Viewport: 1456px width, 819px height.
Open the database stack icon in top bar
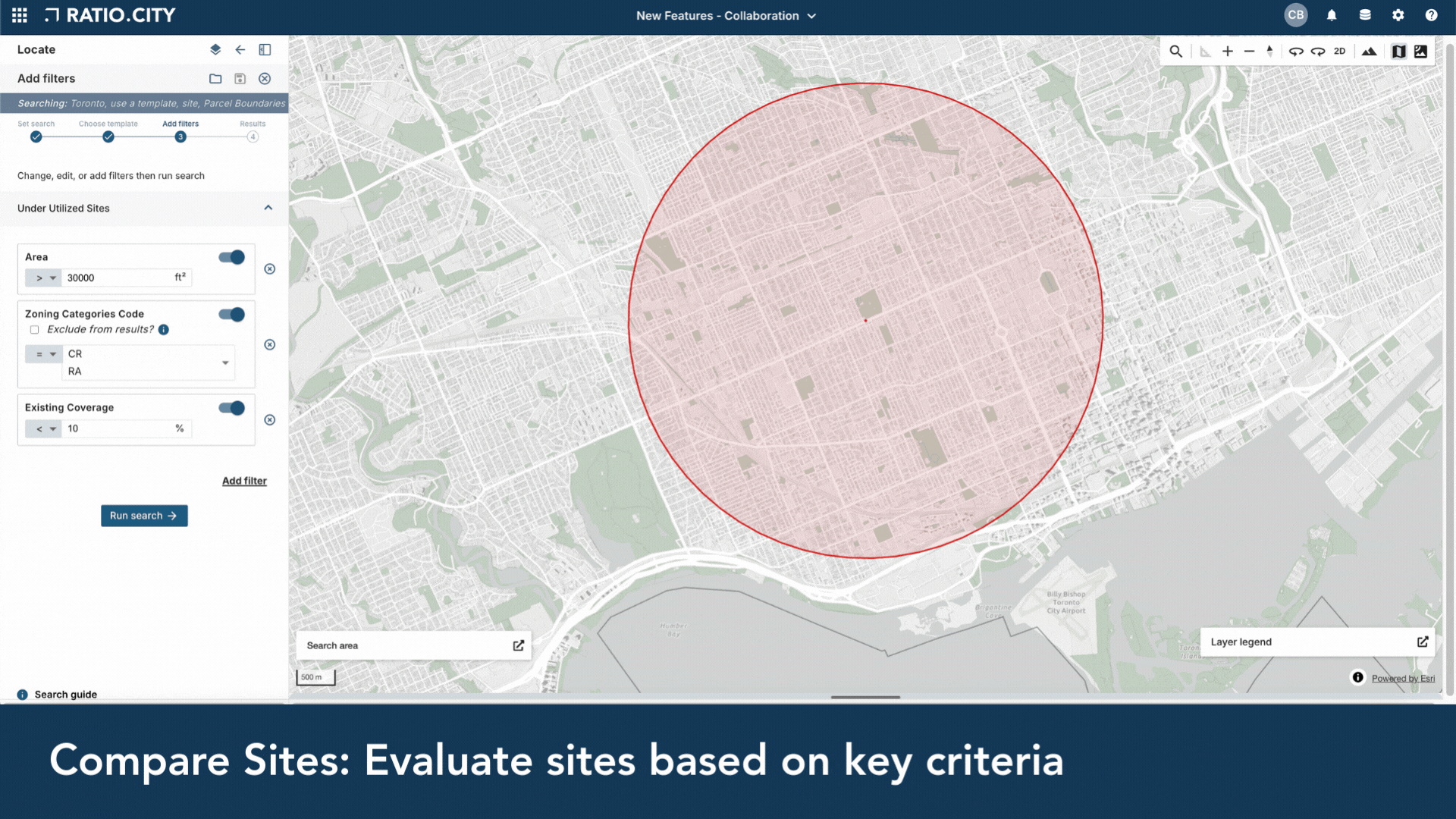tap(1364, 15)
